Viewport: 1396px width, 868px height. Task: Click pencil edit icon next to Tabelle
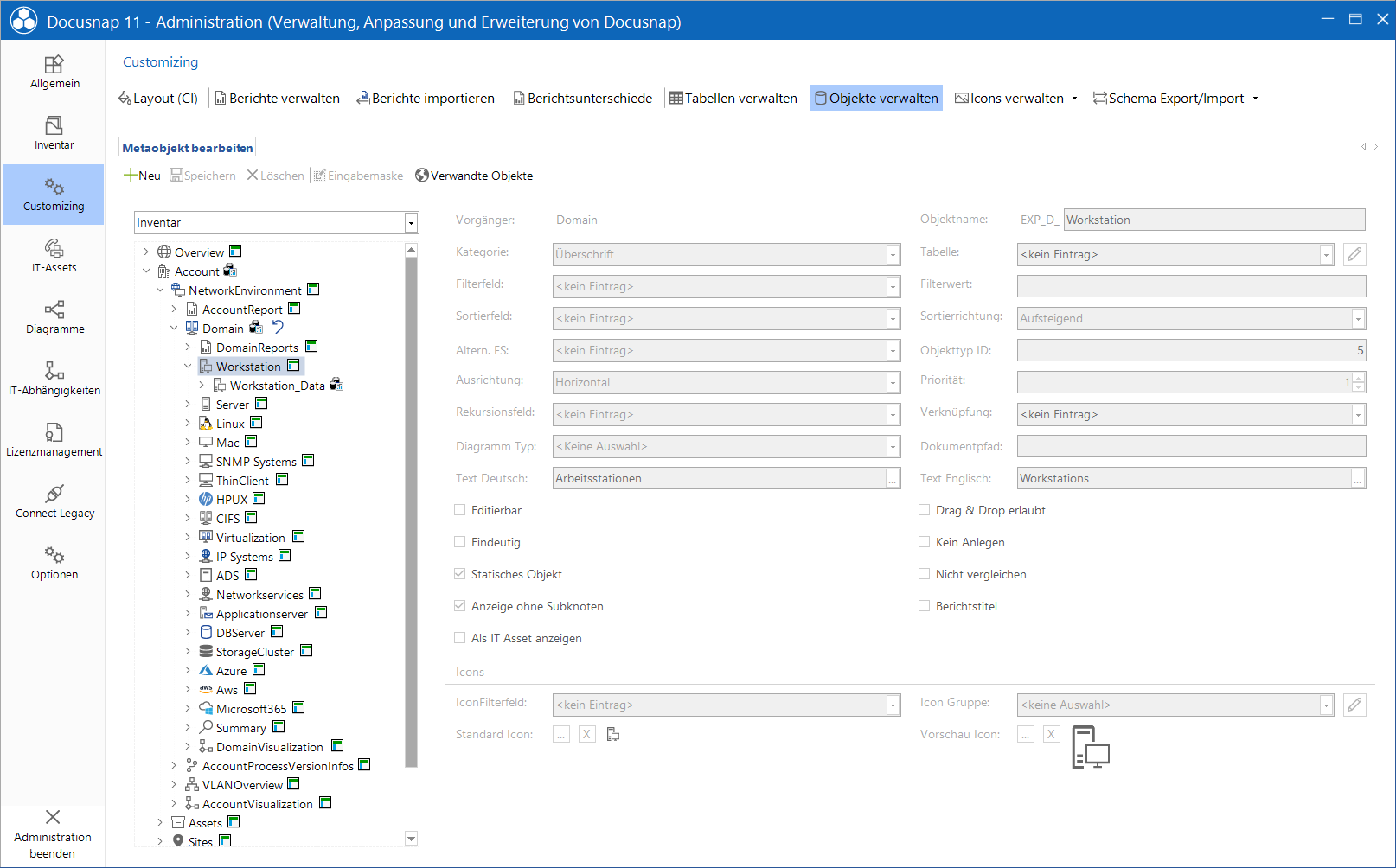pyautogui.click(x=1354, y=254)
